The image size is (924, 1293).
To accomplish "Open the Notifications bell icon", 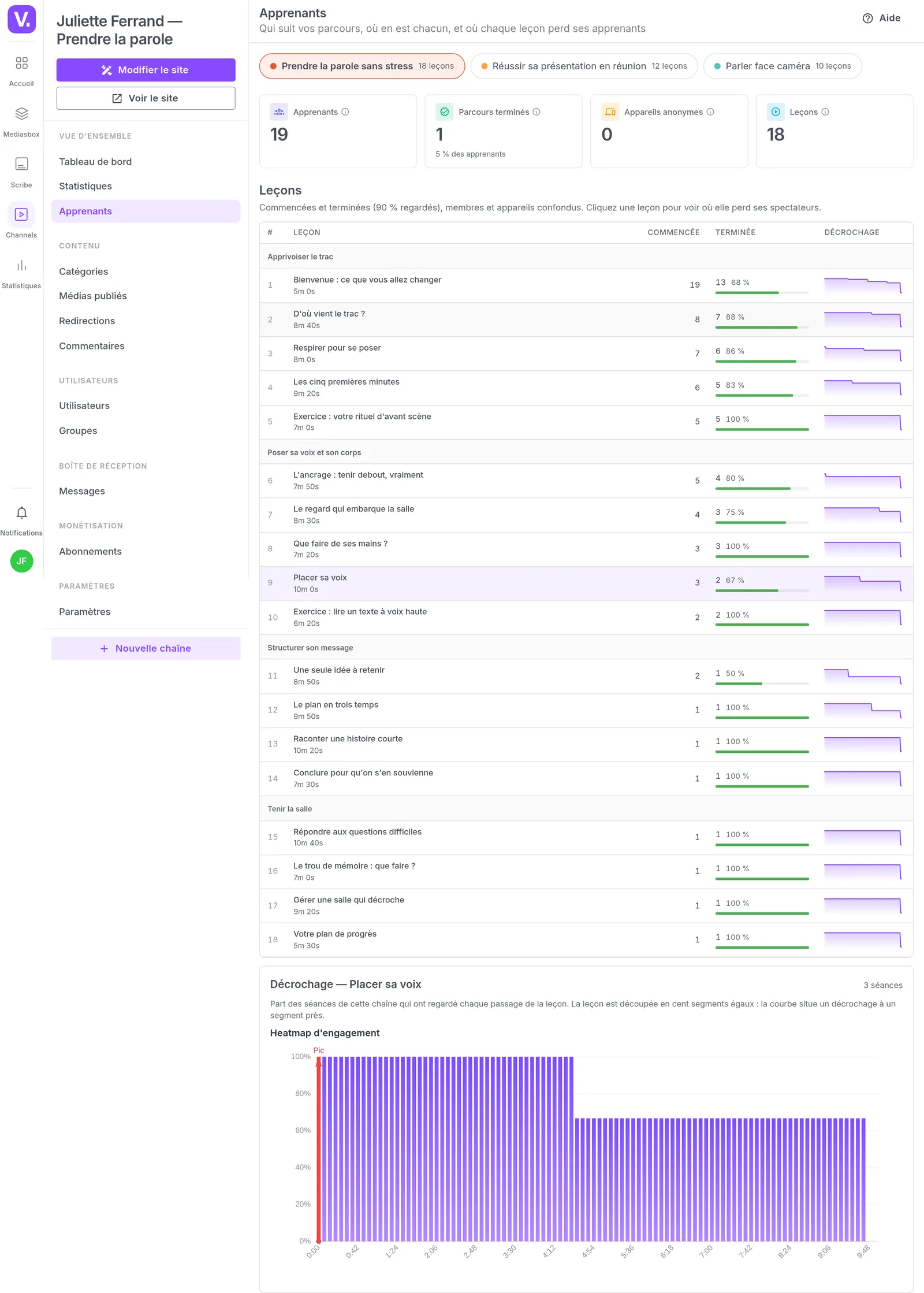I will point(21,512).
